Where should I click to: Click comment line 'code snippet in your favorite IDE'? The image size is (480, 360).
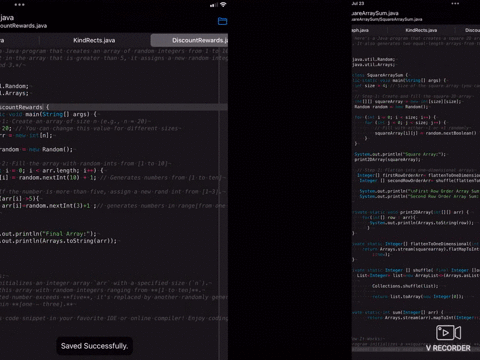(x=114, y=318)
